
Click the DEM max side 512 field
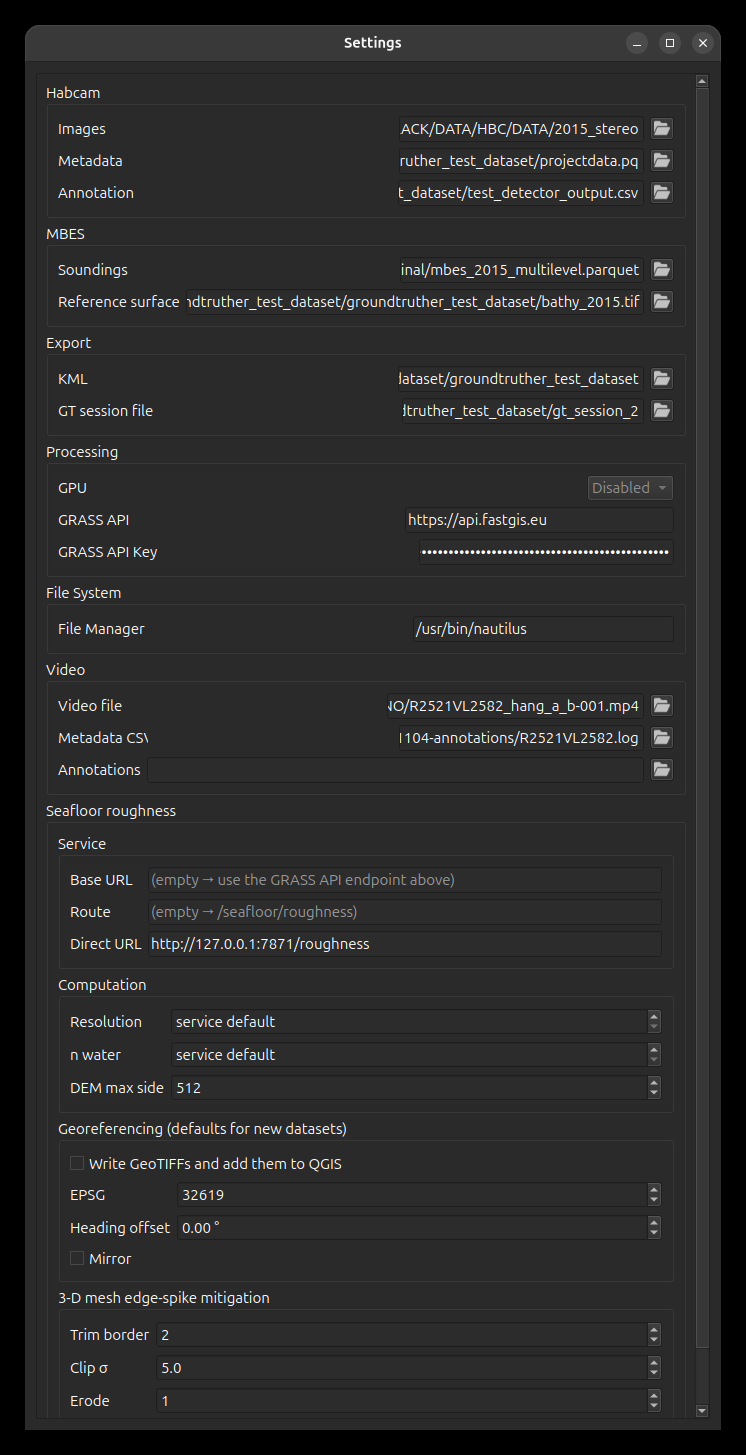click(410, 1088)
